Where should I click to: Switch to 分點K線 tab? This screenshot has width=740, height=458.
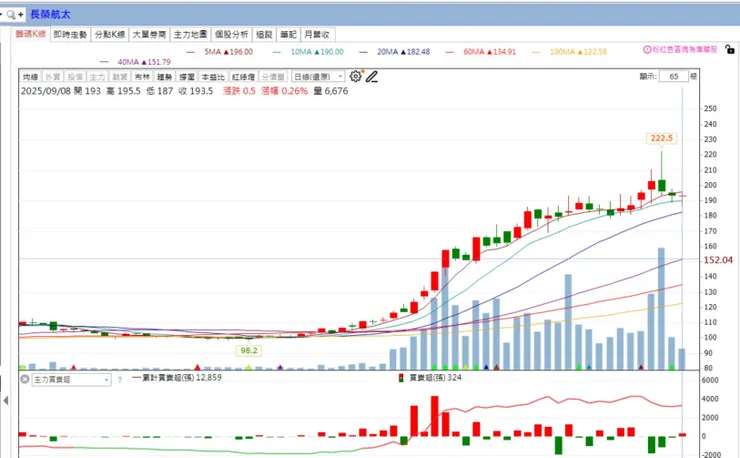coord(109,34)
